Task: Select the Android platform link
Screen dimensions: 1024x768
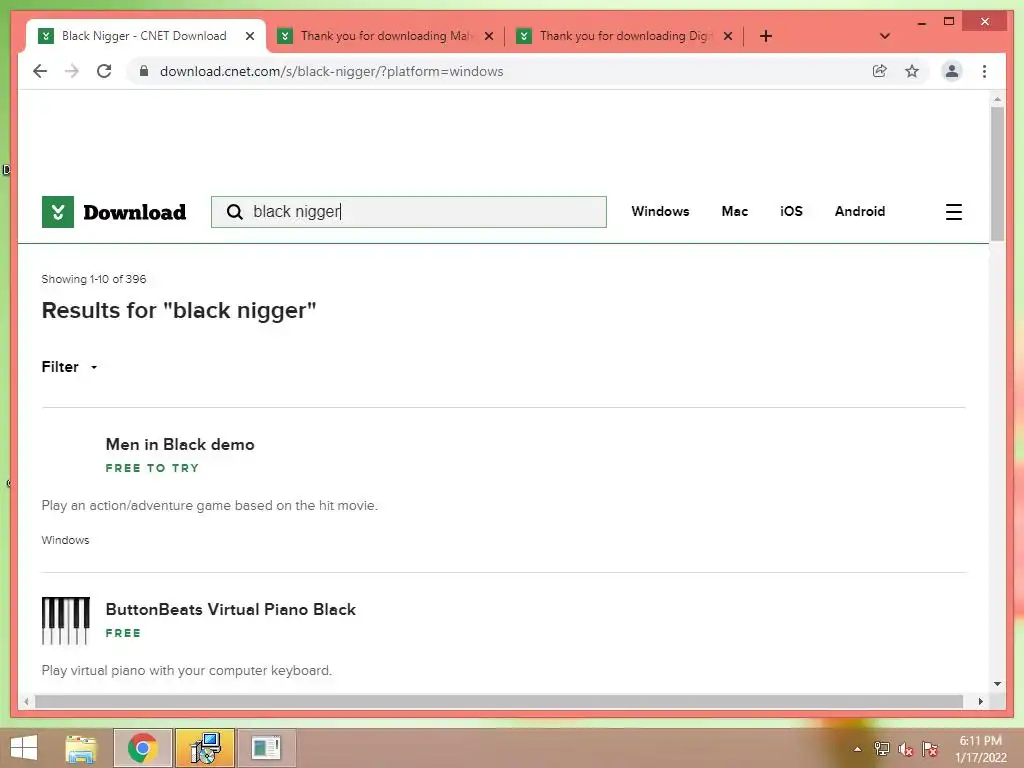Action: (x=859, y=211)
